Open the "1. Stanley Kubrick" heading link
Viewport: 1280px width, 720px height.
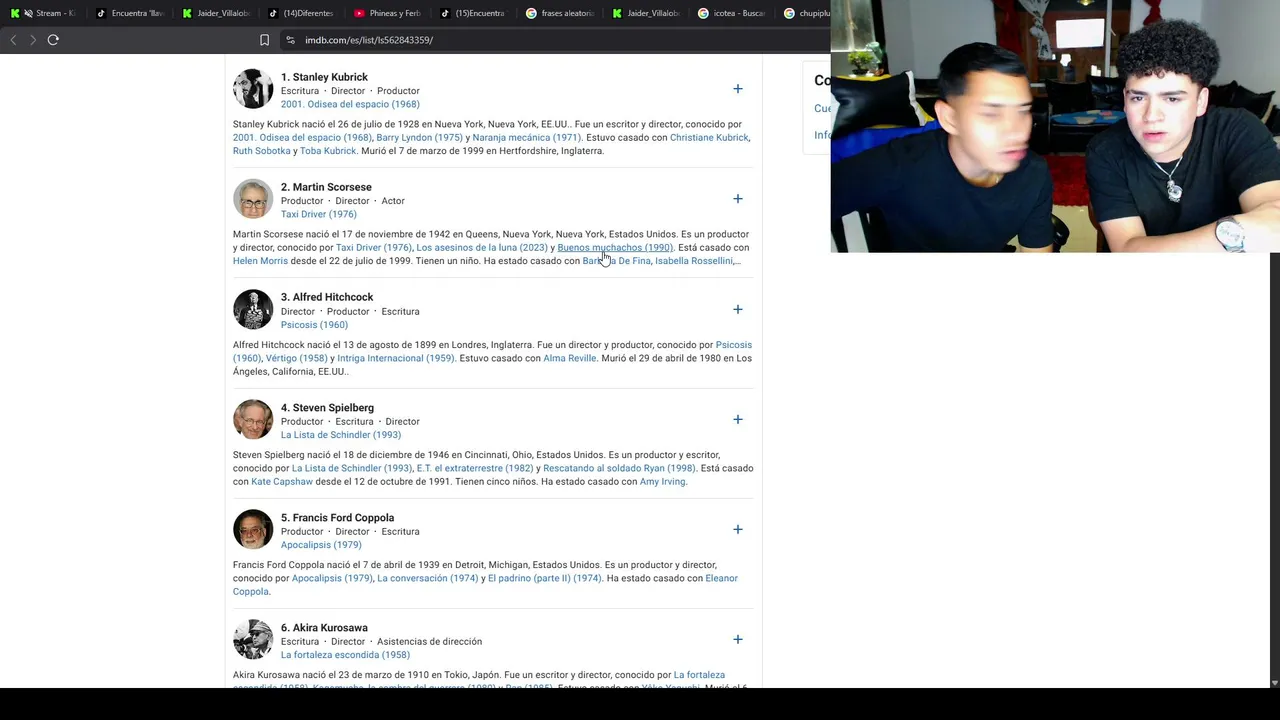(324, 77)
